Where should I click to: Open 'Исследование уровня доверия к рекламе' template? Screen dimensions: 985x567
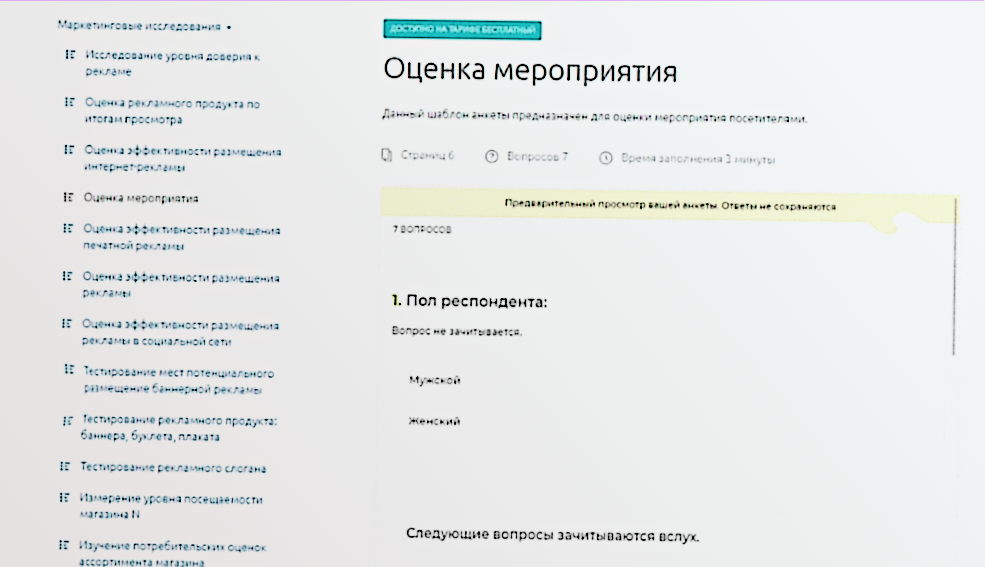coord(173,64)
